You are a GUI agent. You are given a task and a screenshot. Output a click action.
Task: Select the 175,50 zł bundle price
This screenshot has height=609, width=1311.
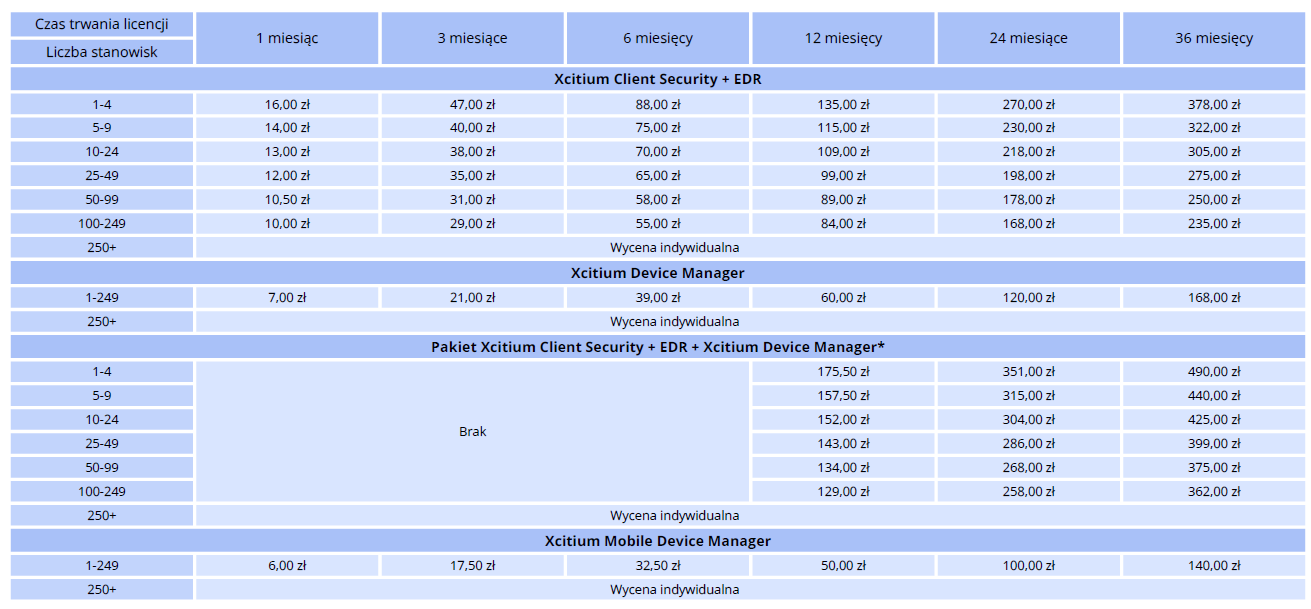843,372
